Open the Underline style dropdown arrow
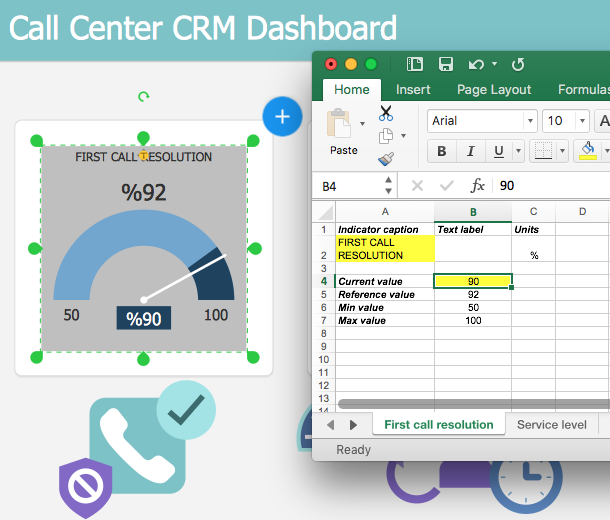 coord(518,151)
